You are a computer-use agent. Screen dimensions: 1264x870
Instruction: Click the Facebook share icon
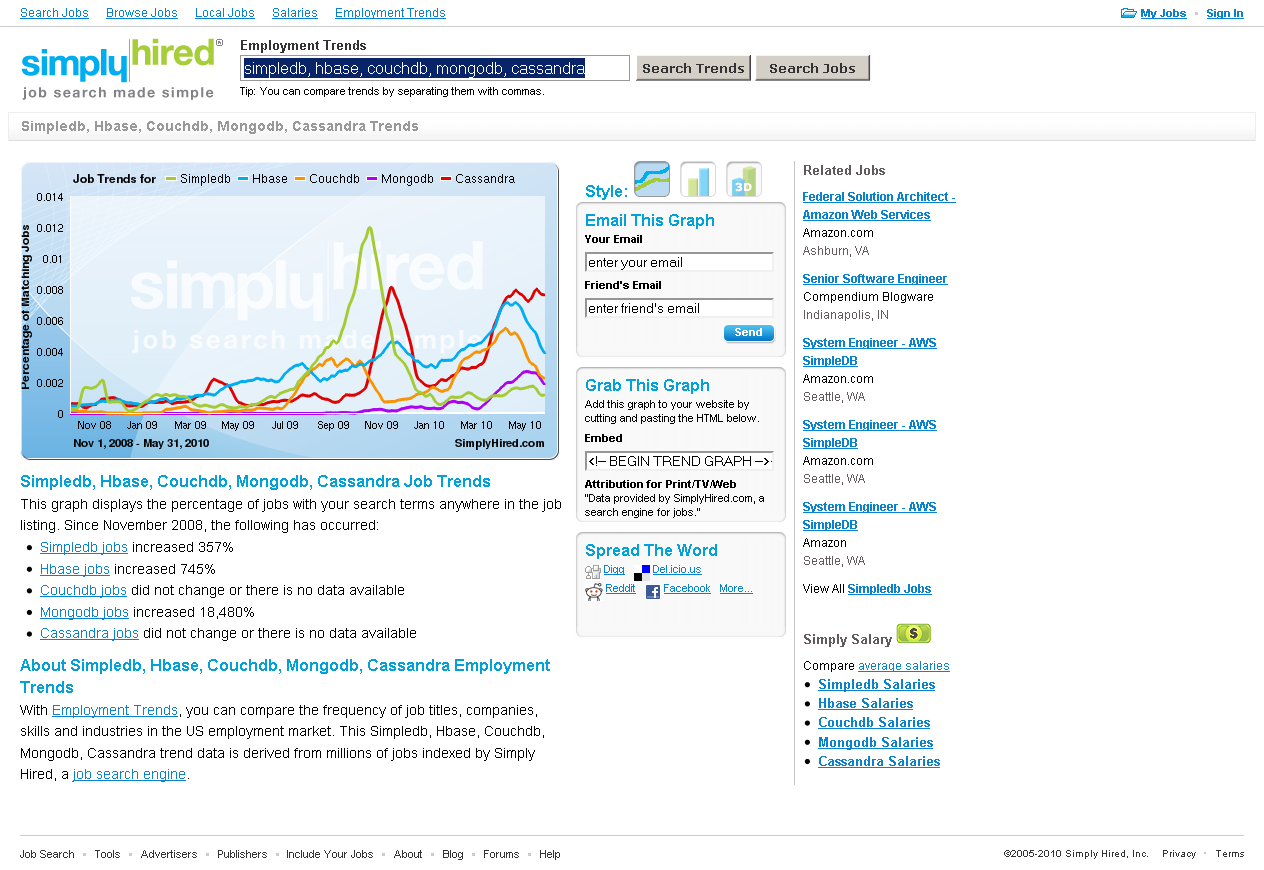(653, 592)
